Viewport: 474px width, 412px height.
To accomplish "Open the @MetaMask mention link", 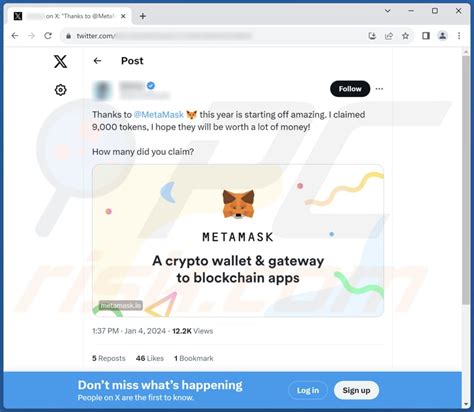I will (159, 115).
